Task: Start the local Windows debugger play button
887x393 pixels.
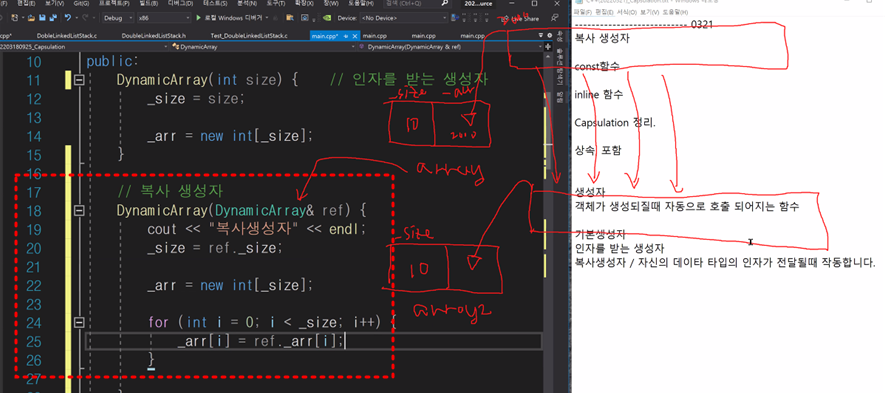Action: click(x=198, y=18)
